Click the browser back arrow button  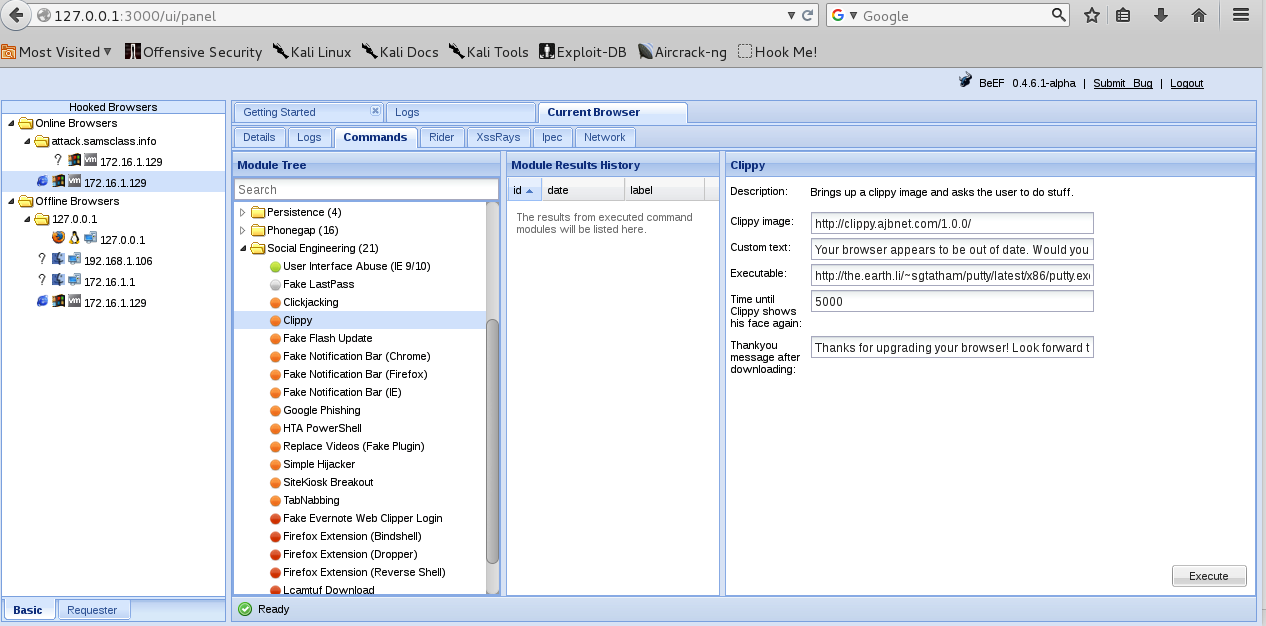pyautogui.click(x=16, y=15)
